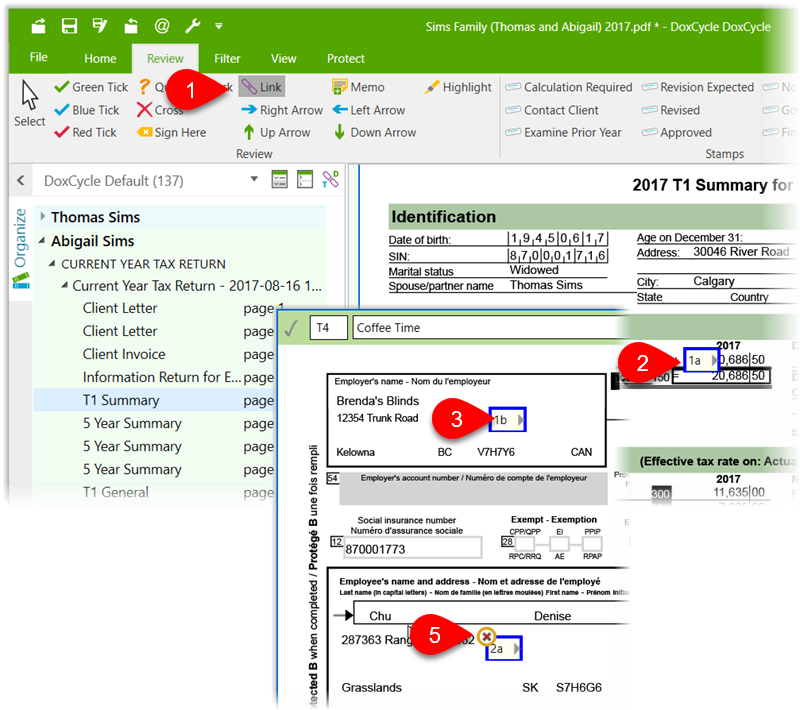The height and width of the screenshot is (710, 800).
Task: Apply the Examine Prior Year stamp
Action: point(563,133)
